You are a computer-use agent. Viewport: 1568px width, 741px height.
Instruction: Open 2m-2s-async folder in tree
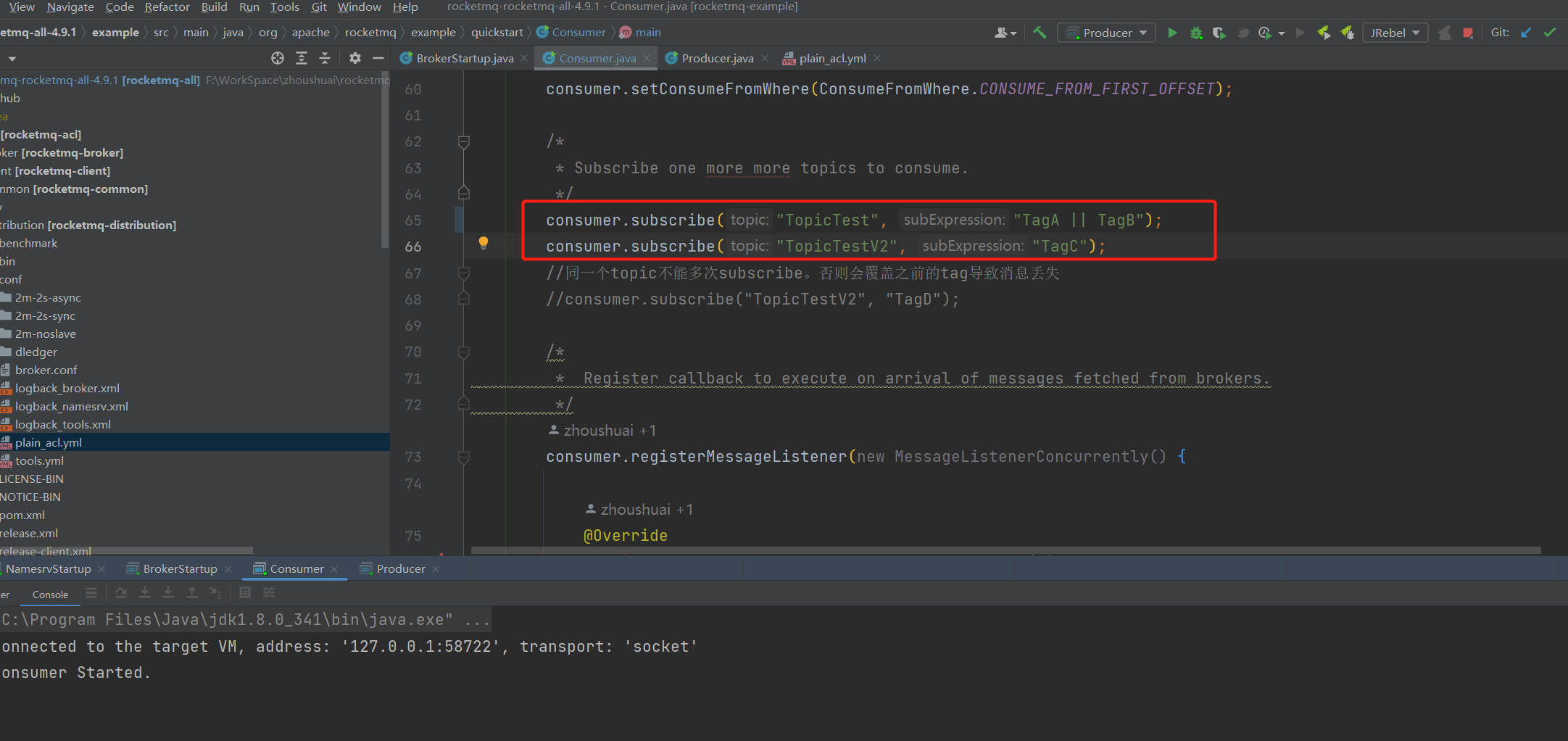tap(48, 297)
